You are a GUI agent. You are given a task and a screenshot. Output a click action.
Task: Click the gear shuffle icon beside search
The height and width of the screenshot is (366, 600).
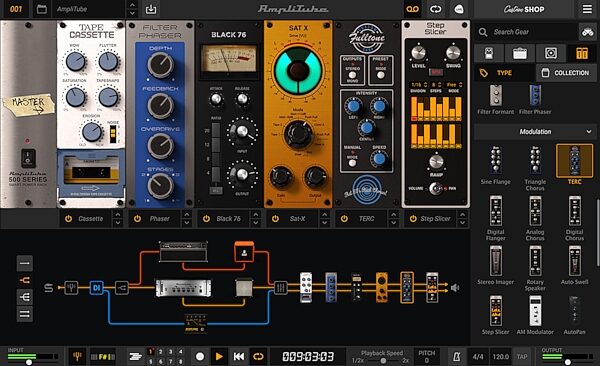(588, 32)
